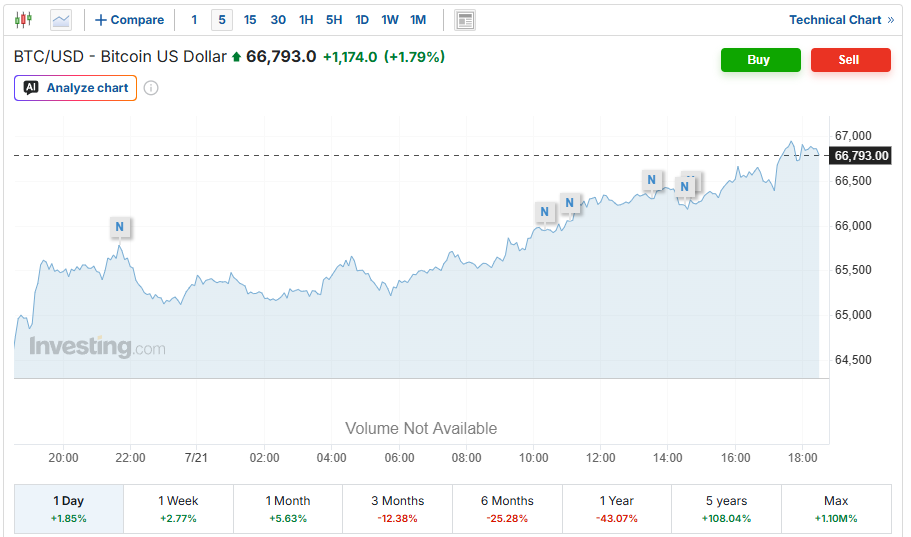
Task: Add a comparison with Compare
Action: 129,20
